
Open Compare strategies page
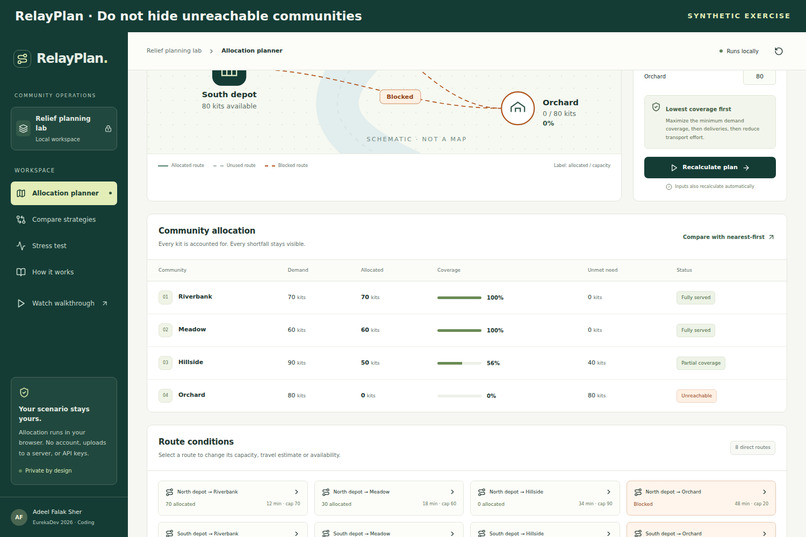(64, 219)
